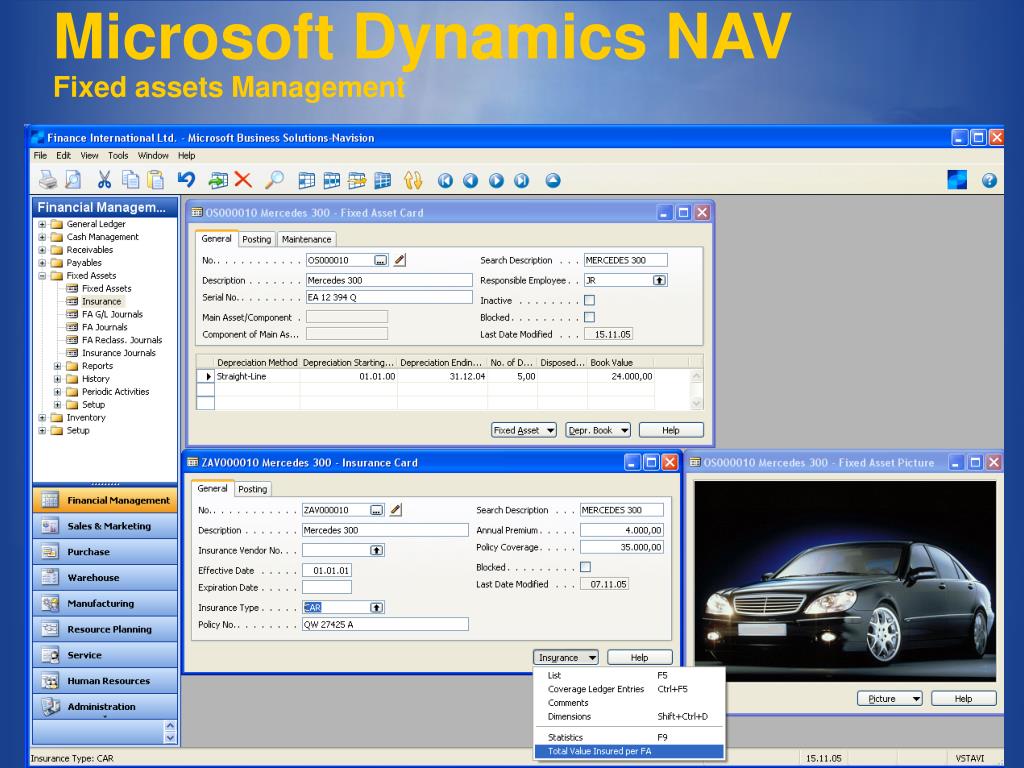Click the Policy No. input field
This screenshot has height=768, width=1024.
coord(385,625)
